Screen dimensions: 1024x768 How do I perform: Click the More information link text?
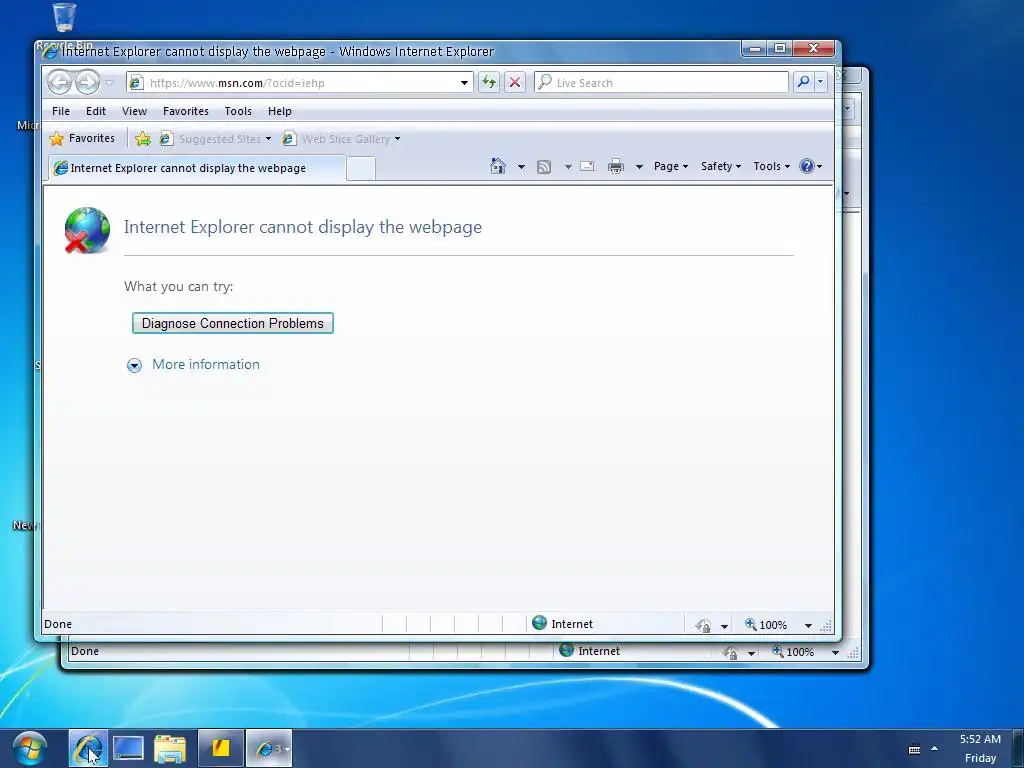pos(206,364)
